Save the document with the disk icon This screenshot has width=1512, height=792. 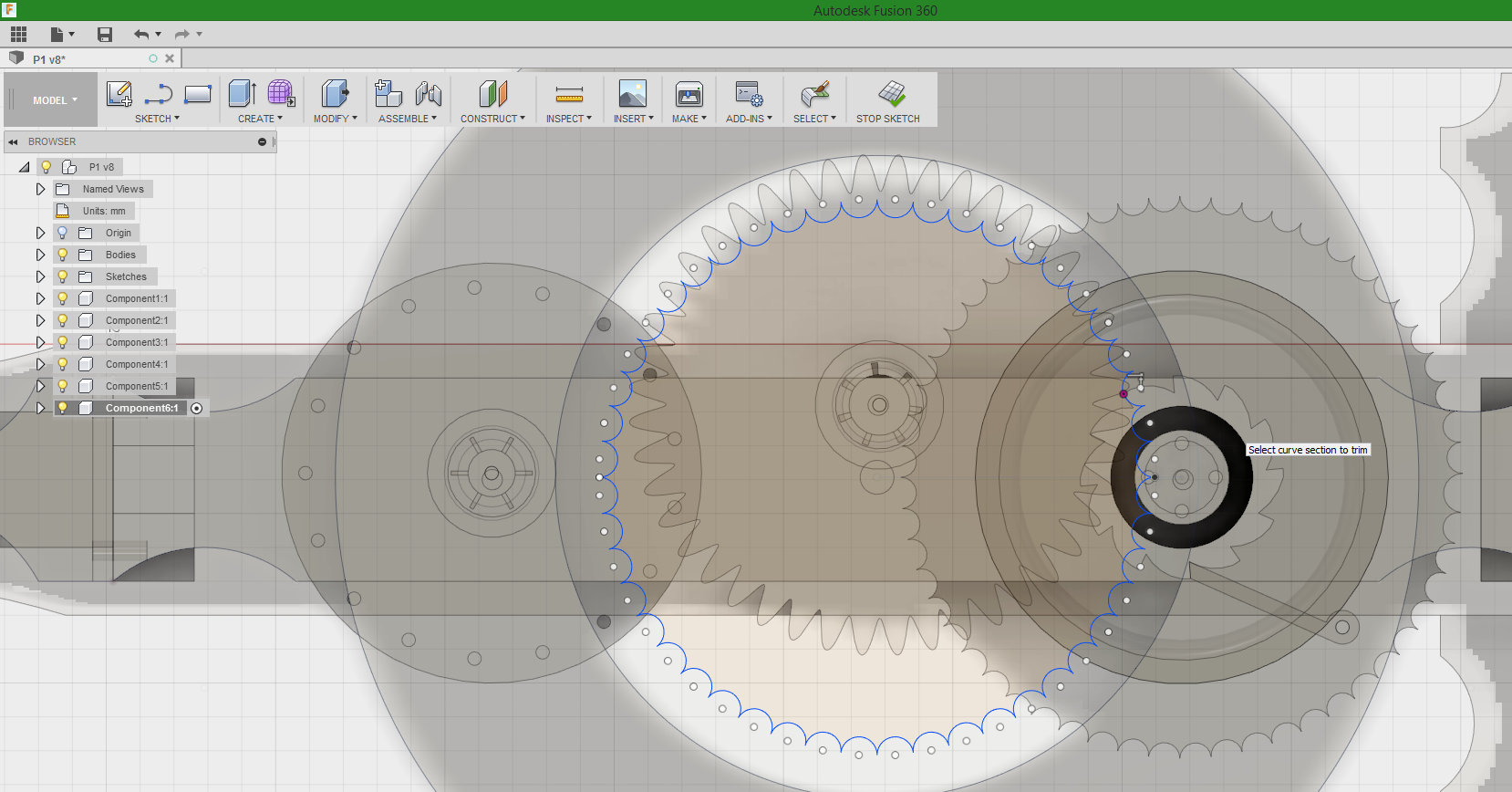(x=105, y=35)
